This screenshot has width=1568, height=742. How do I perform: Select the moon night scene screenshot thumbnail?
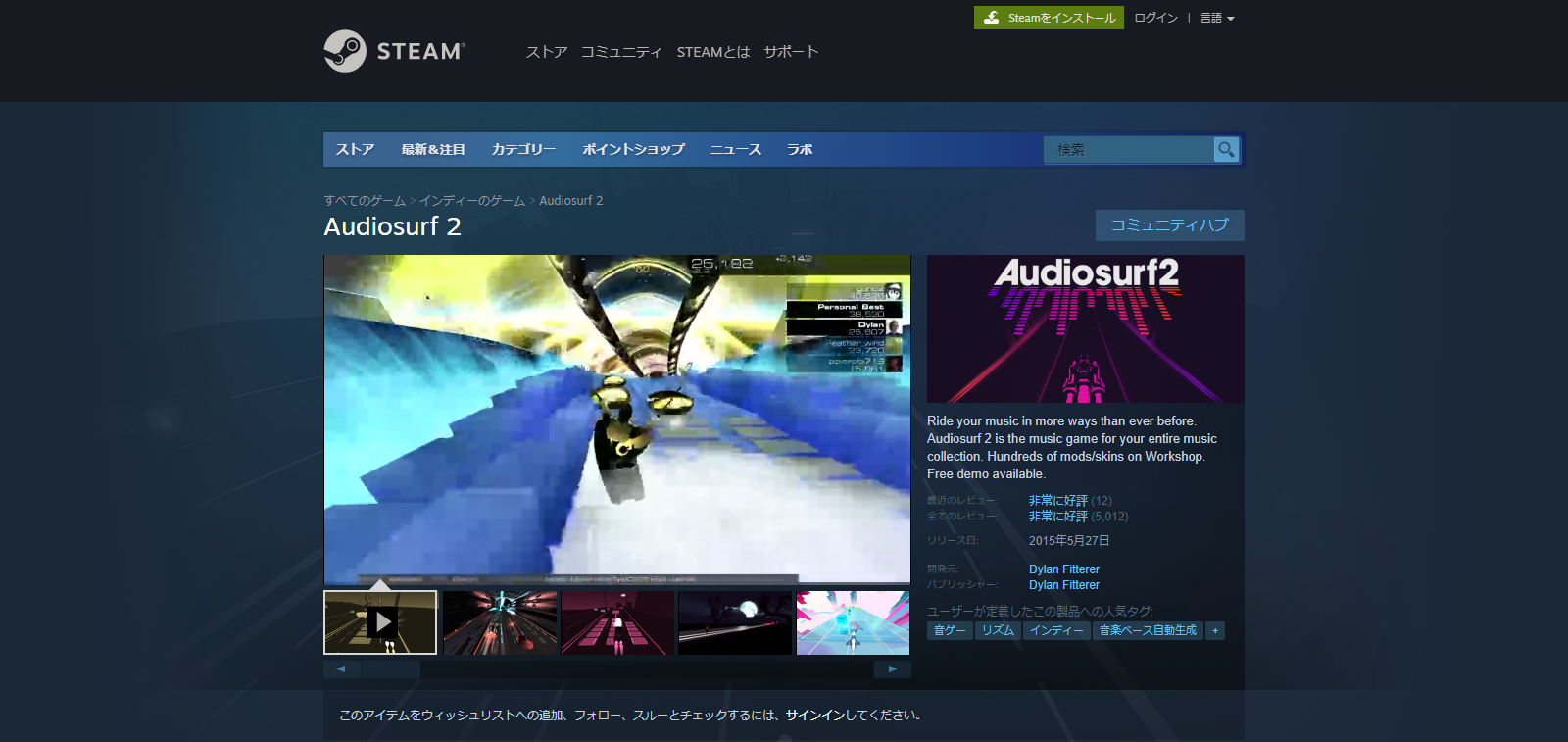point(735,621)
